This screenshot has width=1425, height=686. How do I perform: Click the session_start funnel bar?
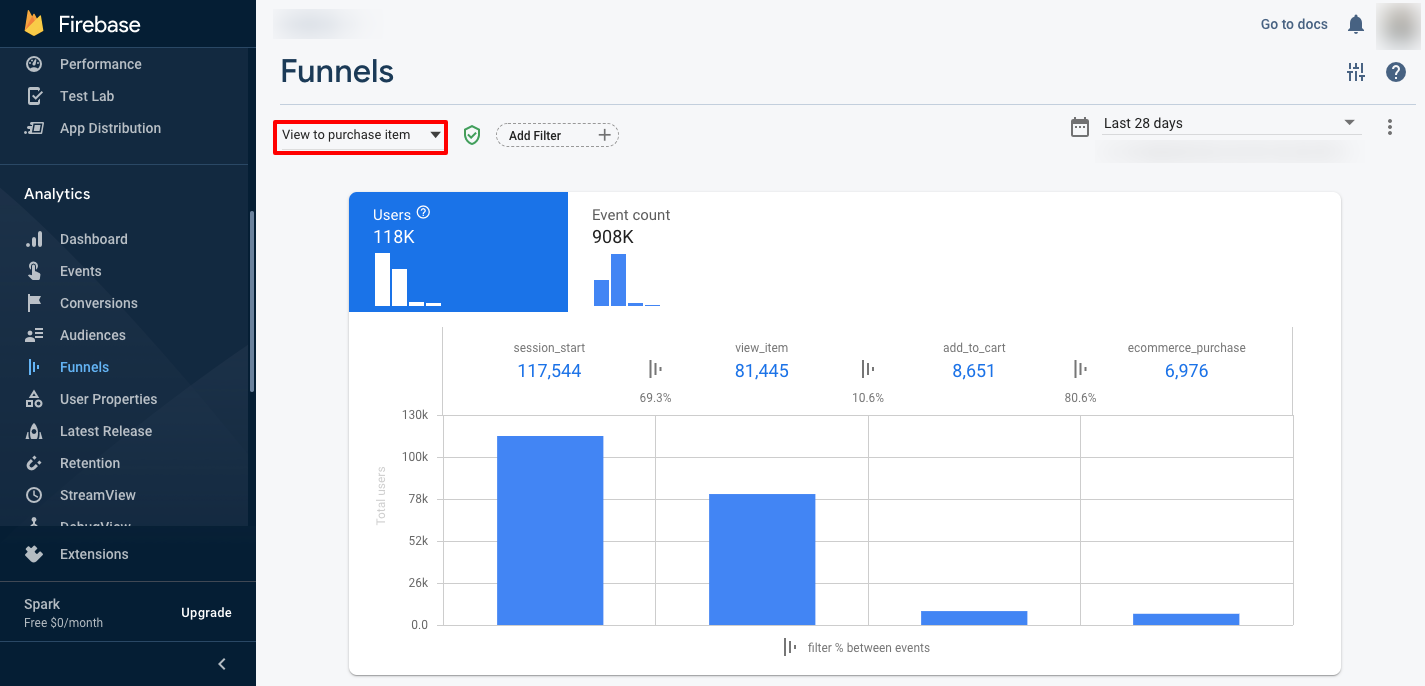coord(550,530)
